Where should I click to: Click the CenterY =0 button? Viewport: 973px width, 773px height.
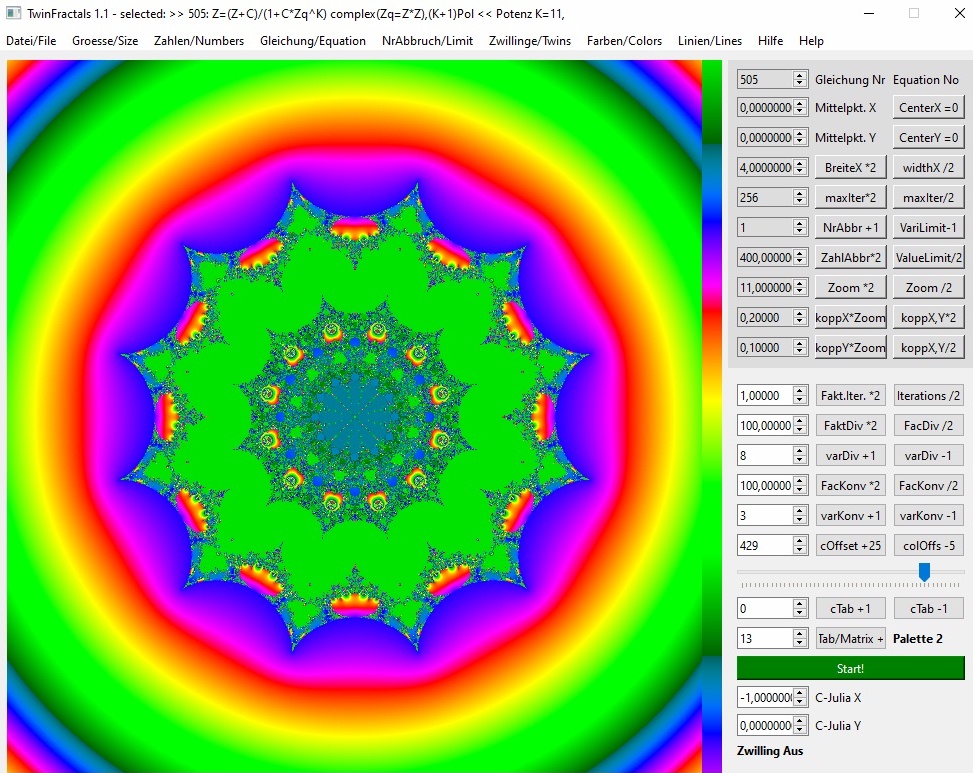[x=928, y=138]
